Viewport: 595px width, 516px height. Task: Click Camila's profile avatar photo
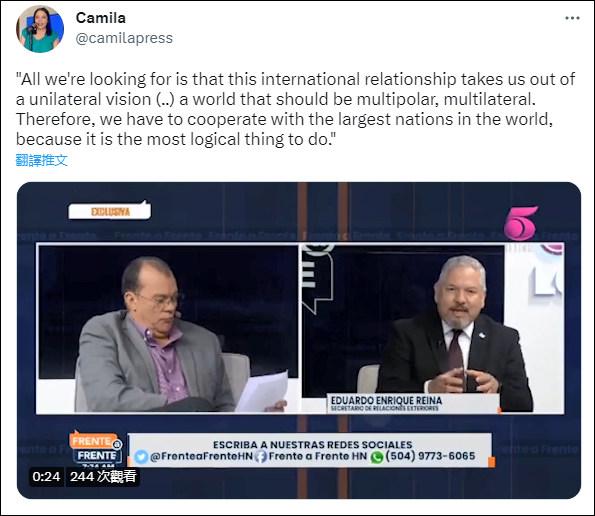(40, 29)
